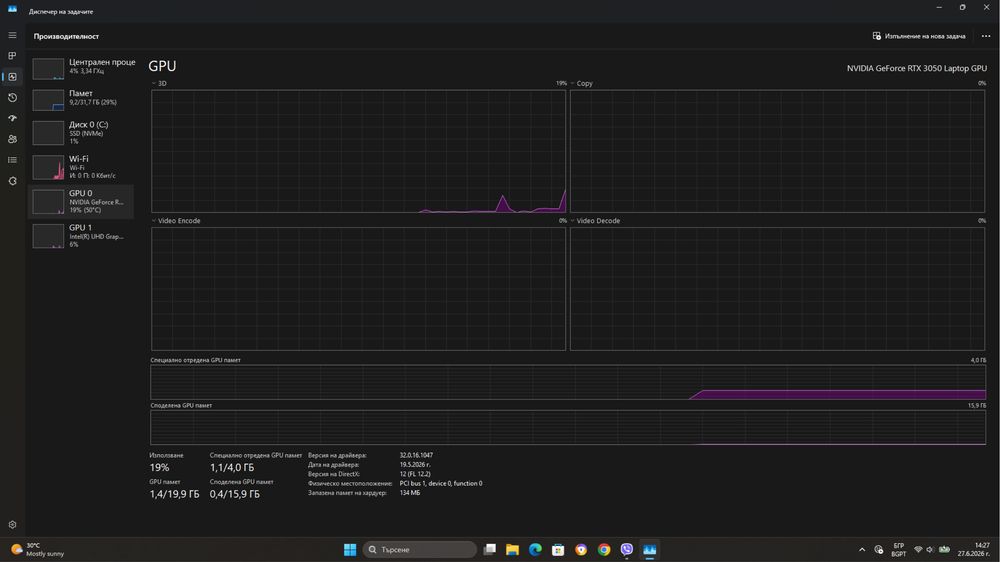The height and width of the screenshot is (562, 1000).
Task: Click Изпълнение на нова задача button
Action: click(x=919, y=36)
